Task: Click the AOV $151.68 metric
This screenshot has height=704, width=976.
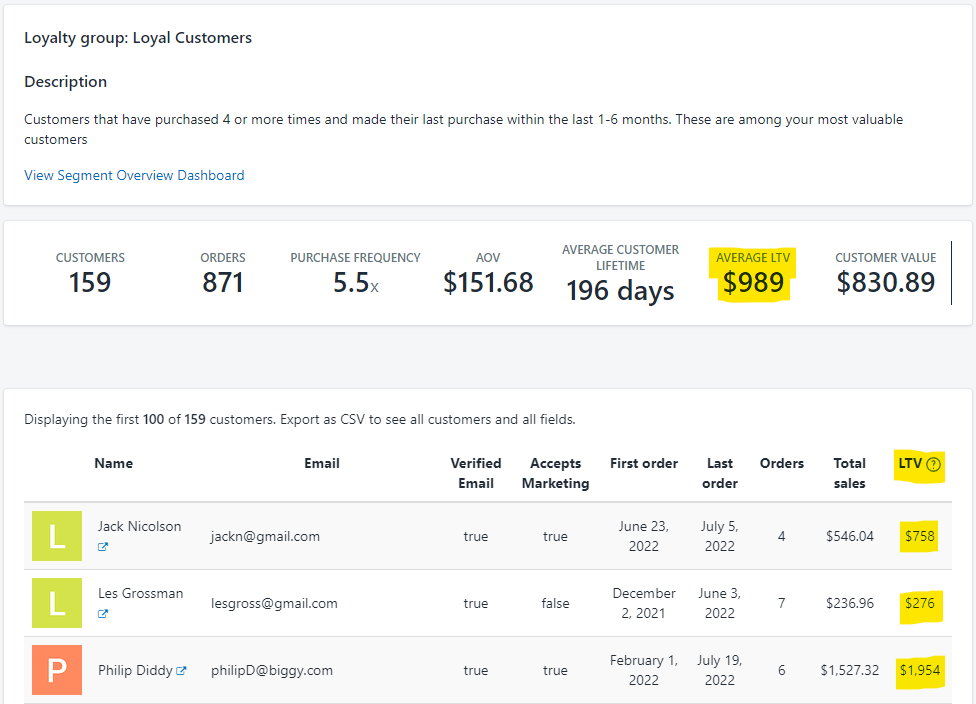Action: tap(488, 274)
